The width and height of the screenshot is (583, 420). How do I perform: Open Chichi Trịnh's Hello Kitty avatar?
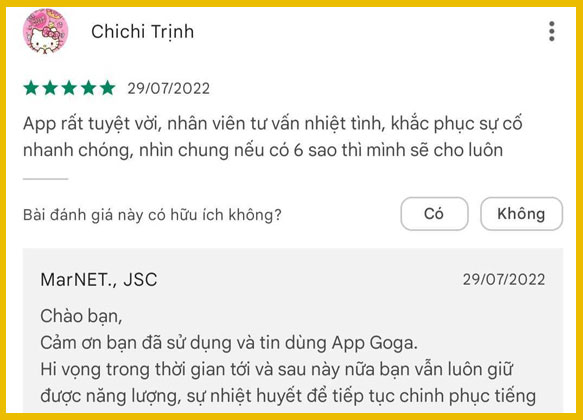point(45,31)
